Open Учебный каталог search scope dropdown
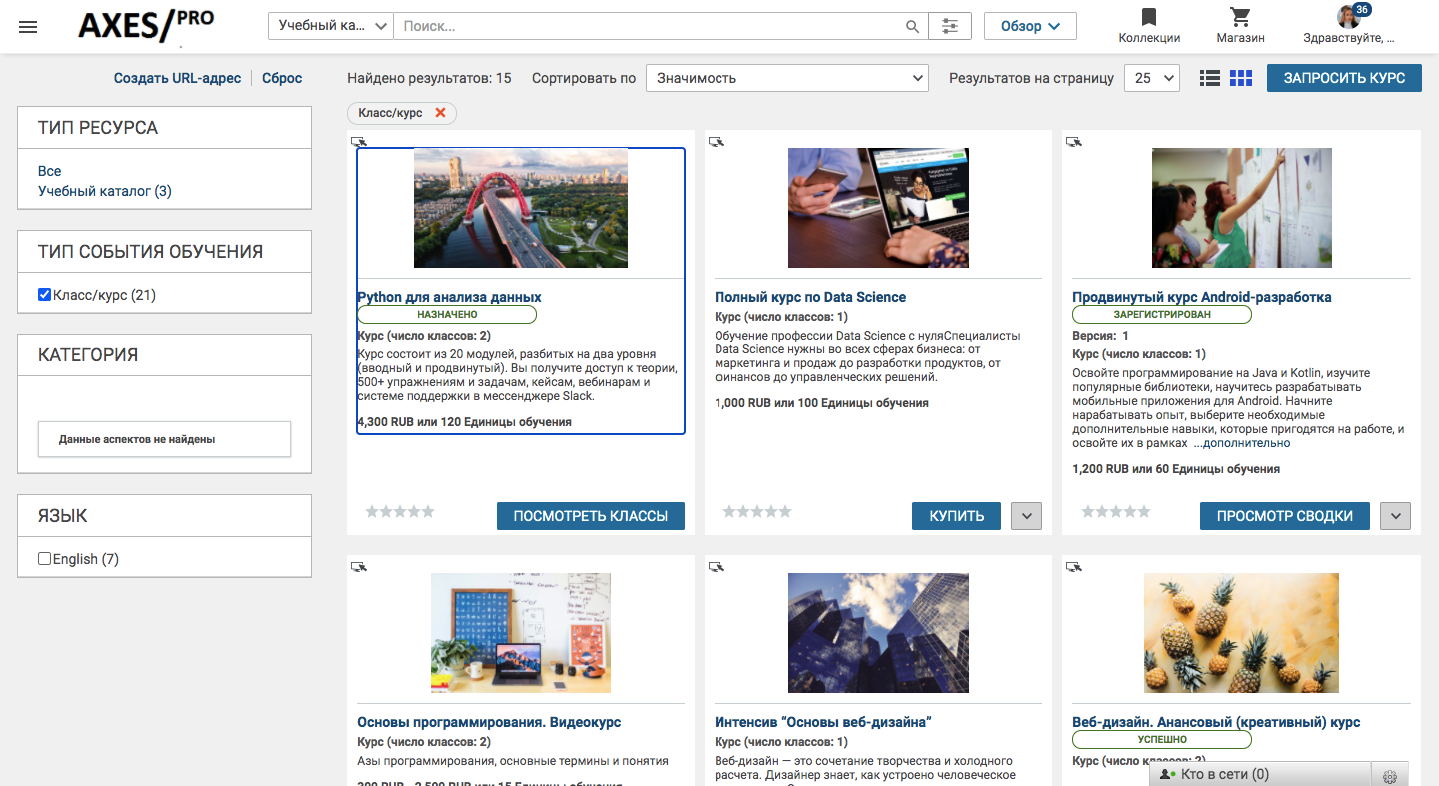The image size is (1439, 786). tap(331, 26)
